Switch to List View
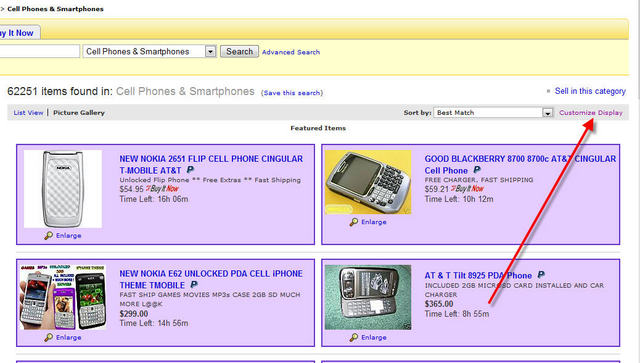The height and width of the screenshot is (363, 640). 28,113
